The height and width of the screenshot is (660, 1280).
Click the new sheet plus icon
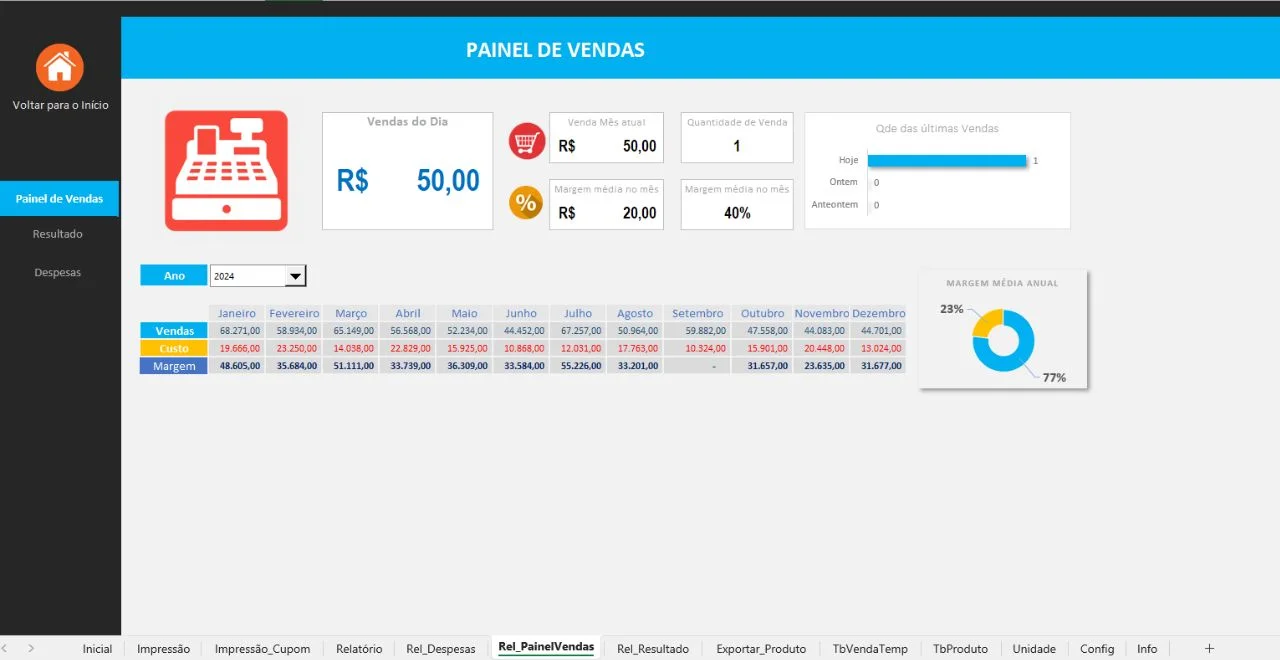[1209, 648]
